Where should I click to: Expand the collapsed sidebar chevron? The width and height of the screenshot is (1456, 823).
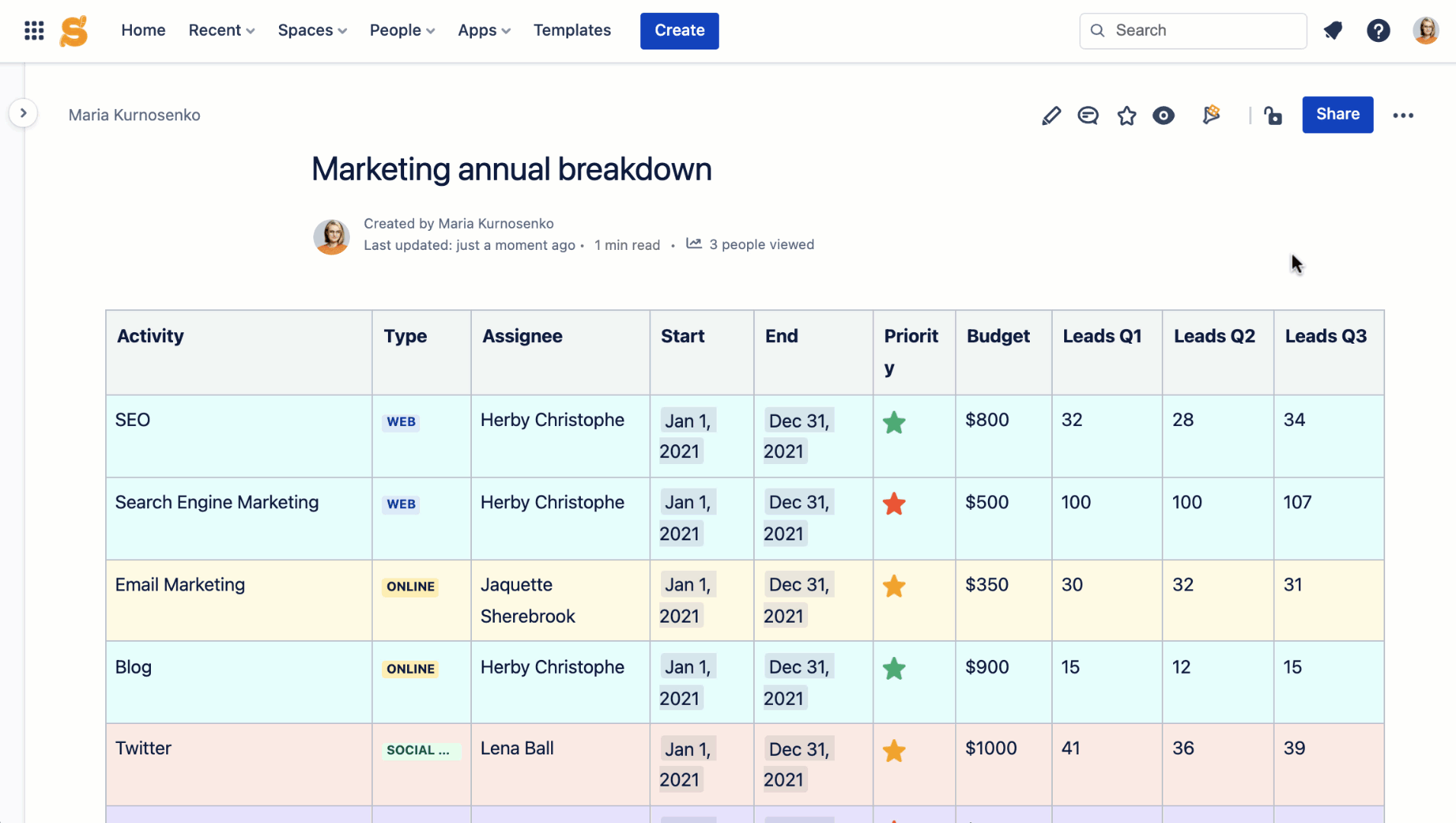point(23,113)
